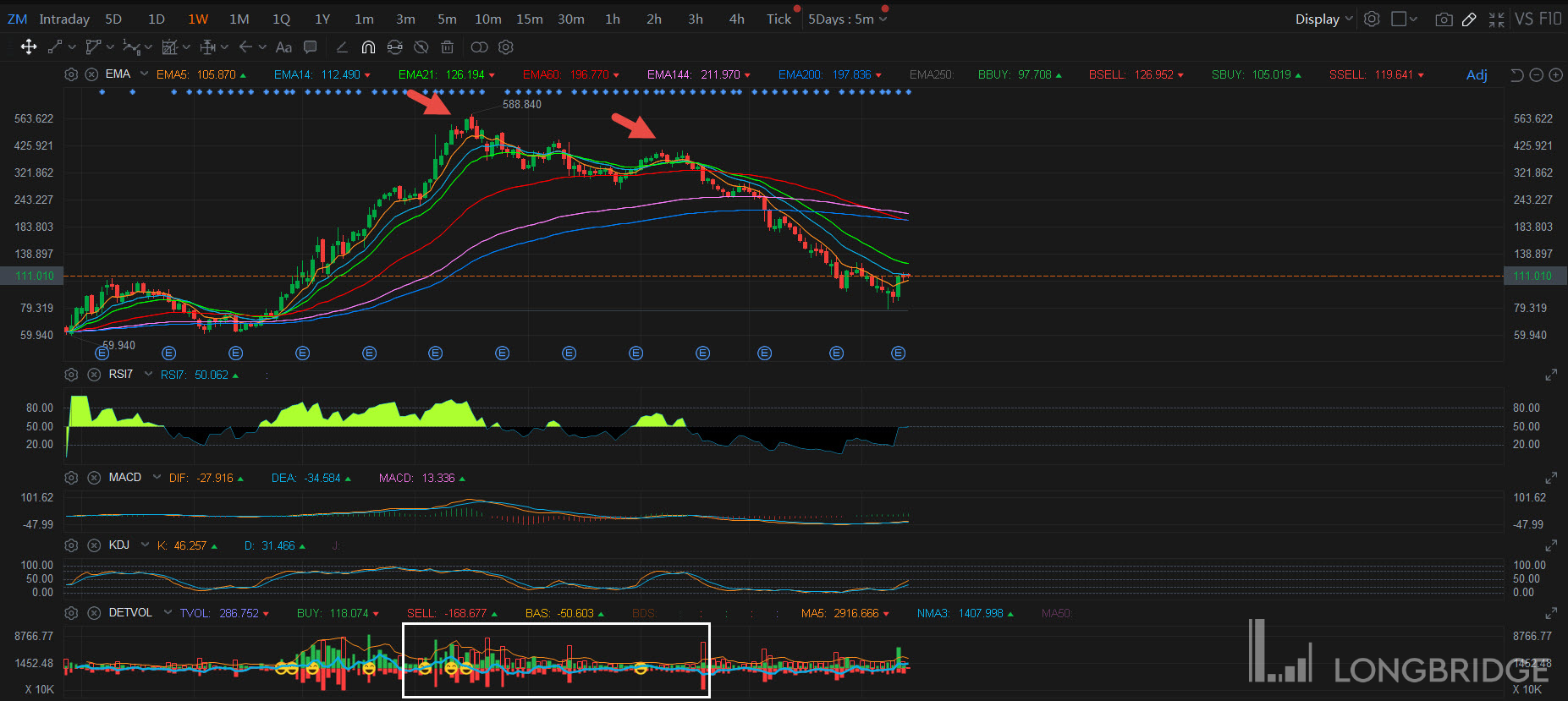Viewport: 1568px width, 701px height.
Task: Open drawing toolbar settings gear
Action: 506,47
